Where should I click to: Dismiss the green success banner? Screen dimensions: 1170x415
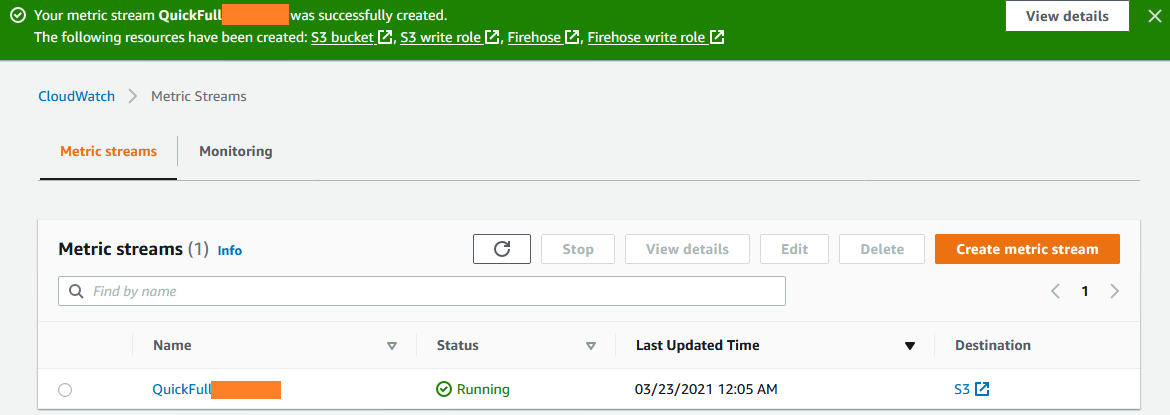coord(1154,16)
